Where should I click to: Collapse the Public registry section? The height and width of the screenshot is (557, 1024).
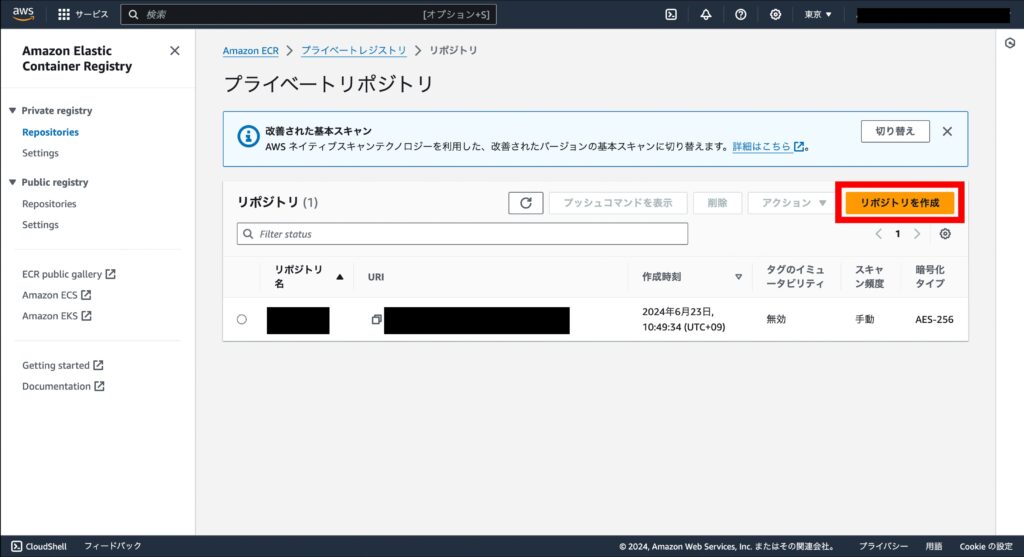click(x=12, y=183)
